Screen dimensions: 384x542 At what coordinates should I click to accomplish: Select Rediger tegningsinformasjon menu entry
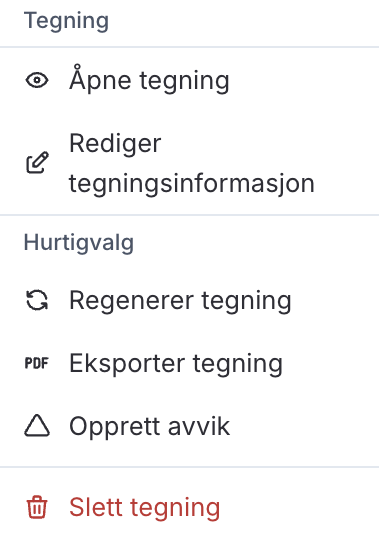point(189,162)
